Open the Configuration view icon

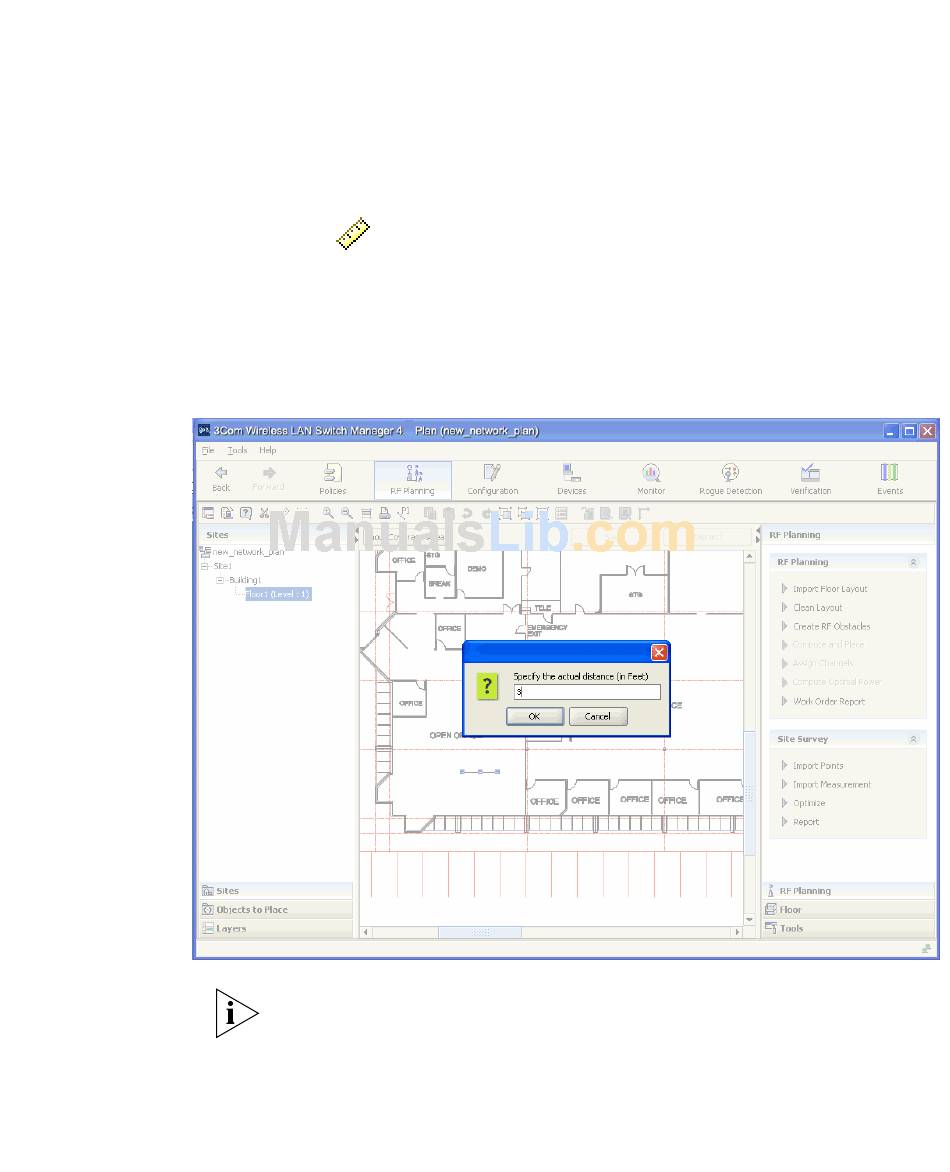pos(492,478)
